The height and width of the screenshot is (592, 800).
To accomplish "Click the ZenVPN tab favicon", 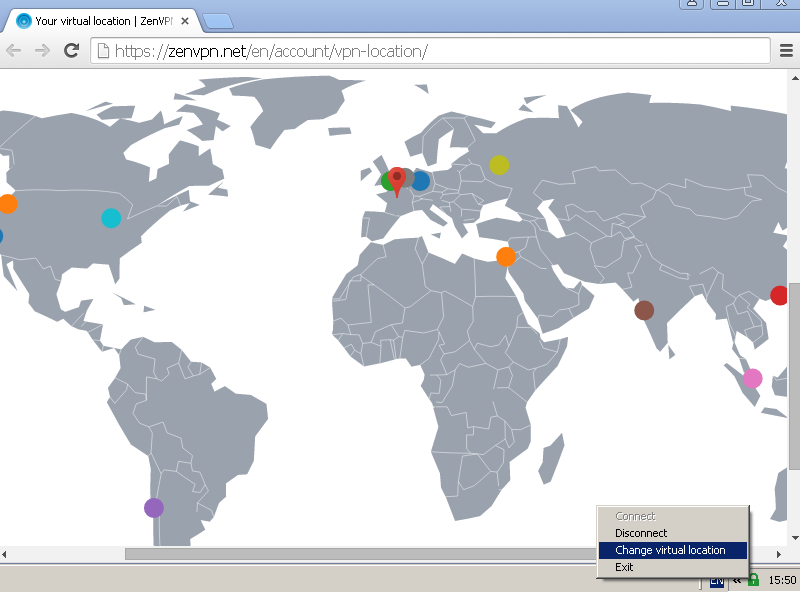I will [x=23, y=21].
